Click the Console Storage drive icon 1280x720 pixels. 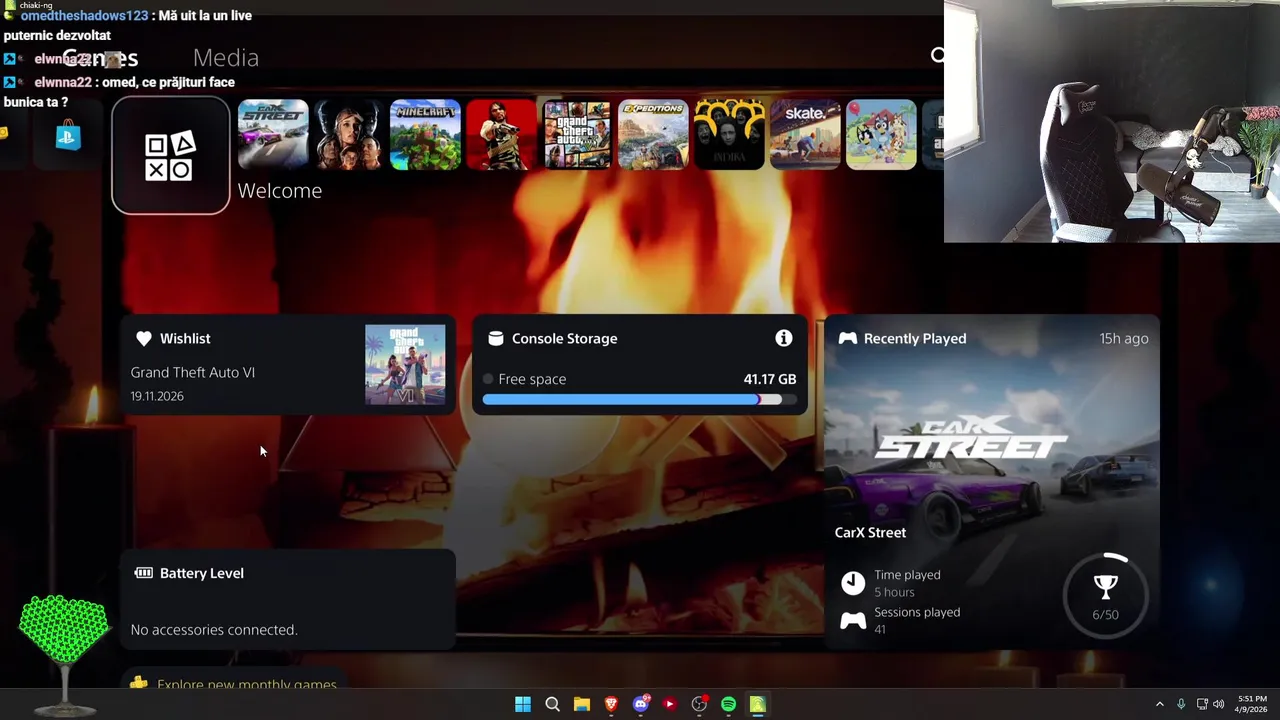tap(495, 339)
